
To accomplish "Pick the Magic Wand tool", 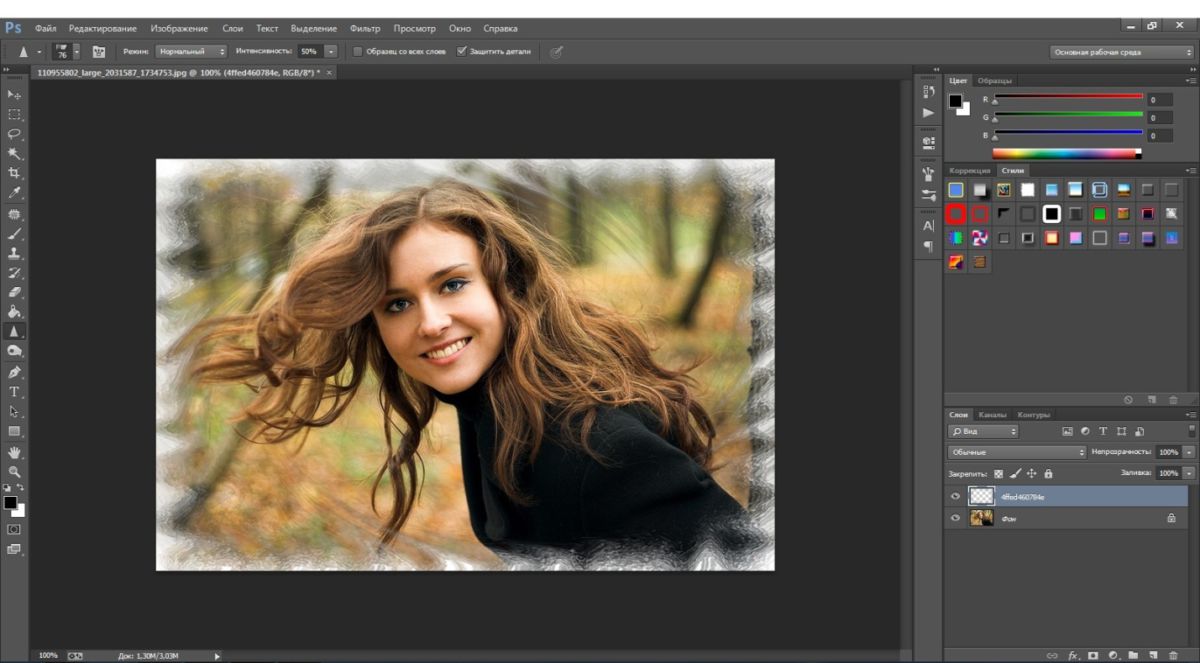I will [x=14, y=153].
